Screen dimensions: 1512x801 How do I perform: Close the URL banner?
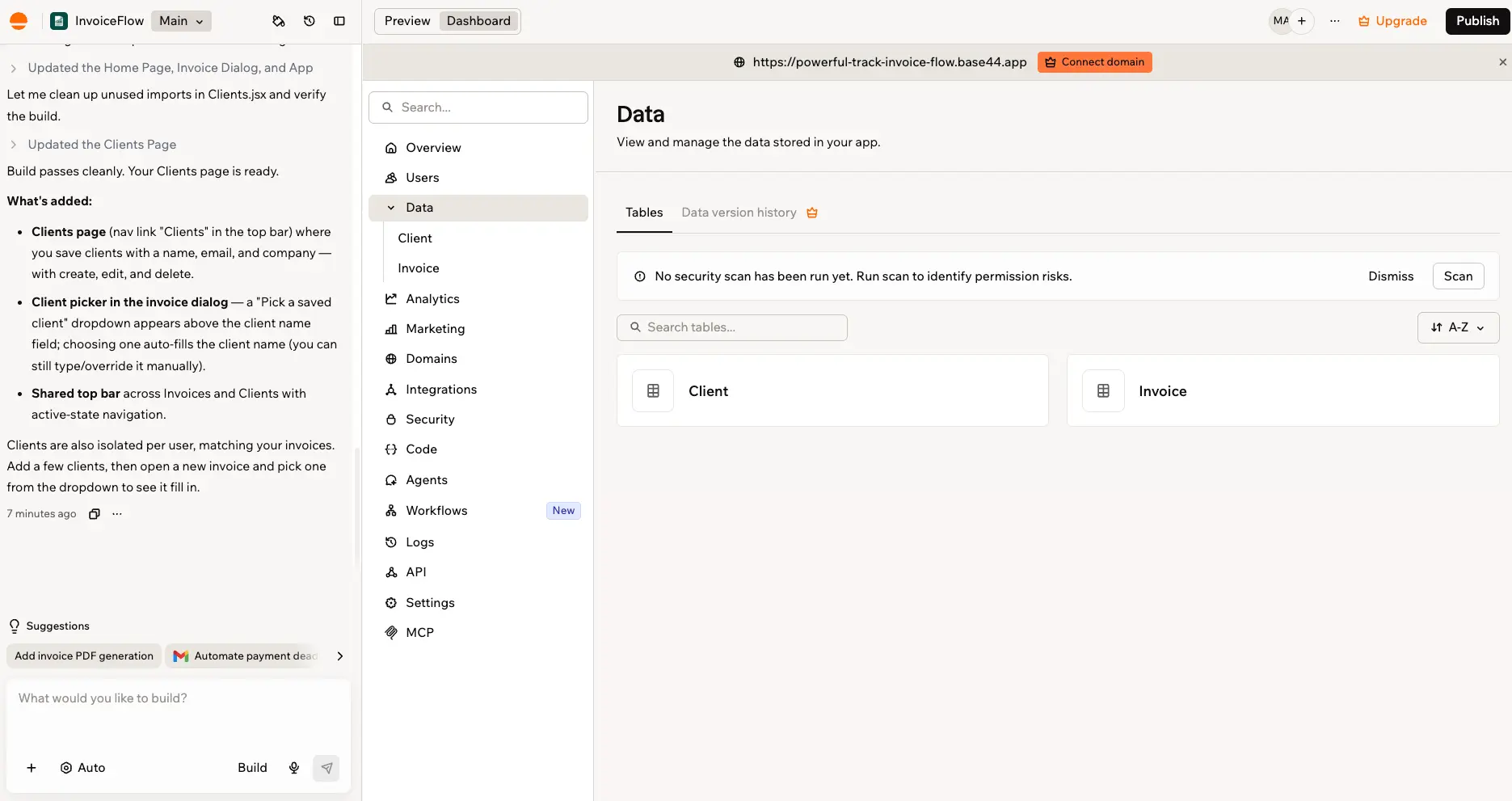click(x=1502, y=62)
